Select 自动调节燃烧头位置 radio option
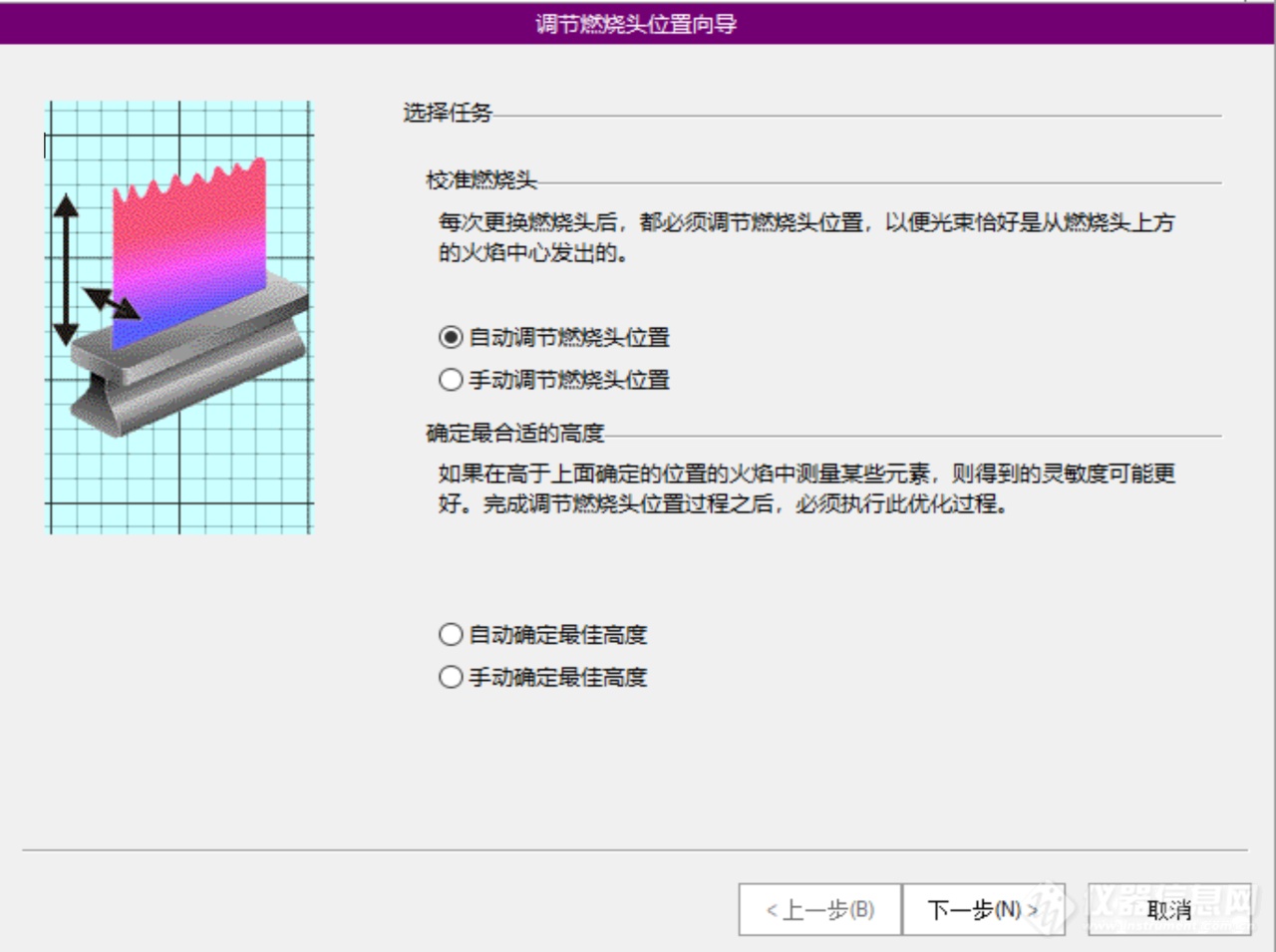 pos(451,338)
